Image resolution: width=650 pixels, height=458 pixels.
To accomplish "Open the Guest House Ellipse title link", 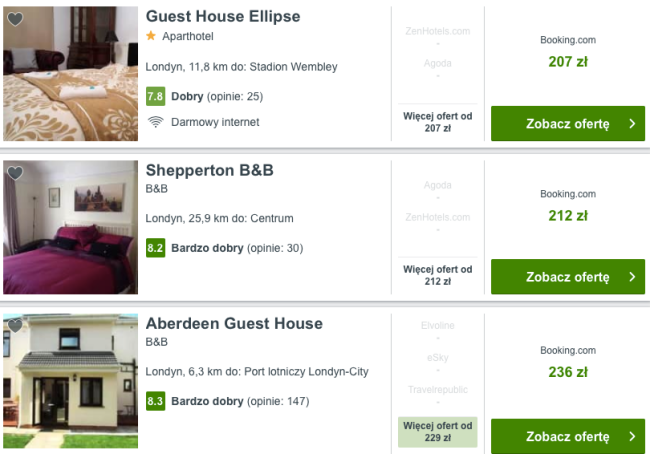I will 223,17.
